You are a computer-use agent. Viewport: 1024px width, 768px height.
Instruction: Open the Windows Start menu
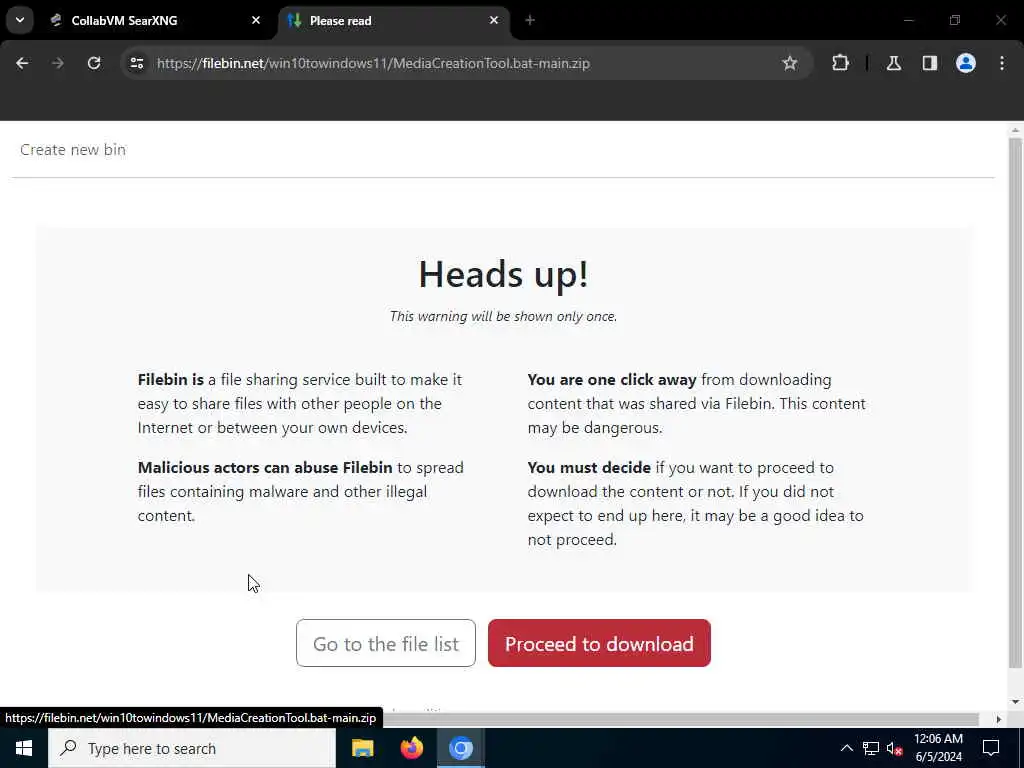pos(24,748)
